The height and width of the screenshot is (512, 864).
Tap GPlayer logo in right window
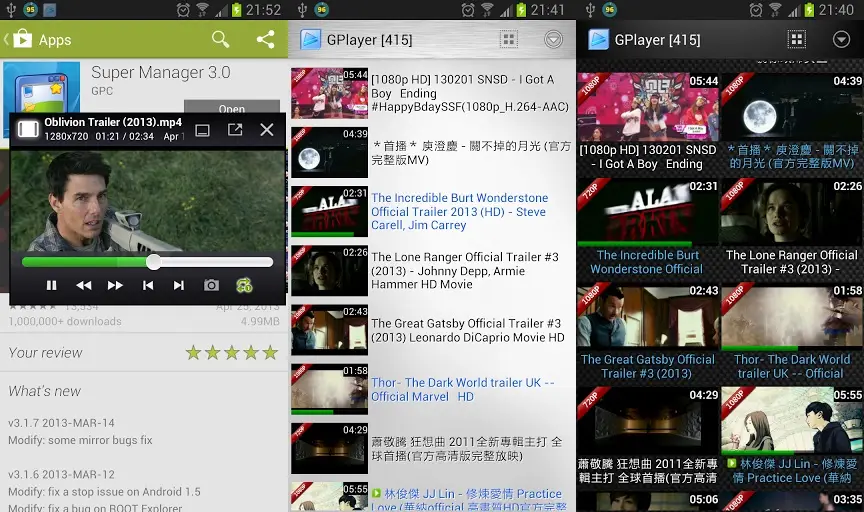[x=598, y=39]
